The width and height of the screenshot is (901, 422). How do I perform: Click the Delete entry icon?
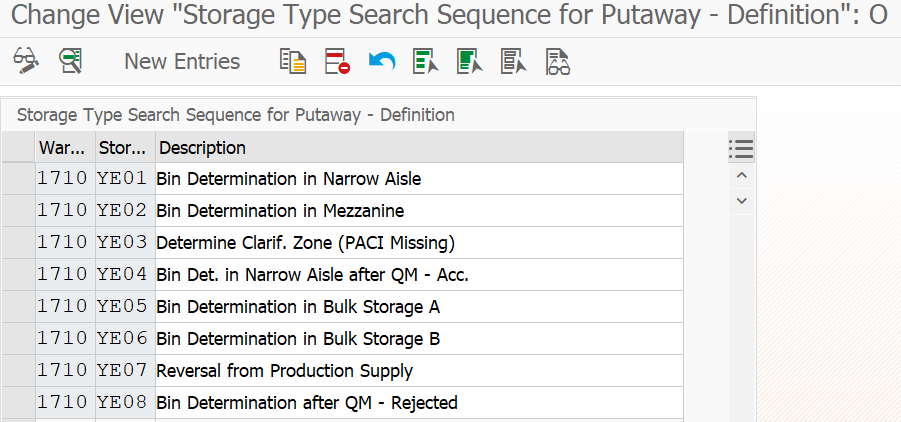click(x=337, y=61)
